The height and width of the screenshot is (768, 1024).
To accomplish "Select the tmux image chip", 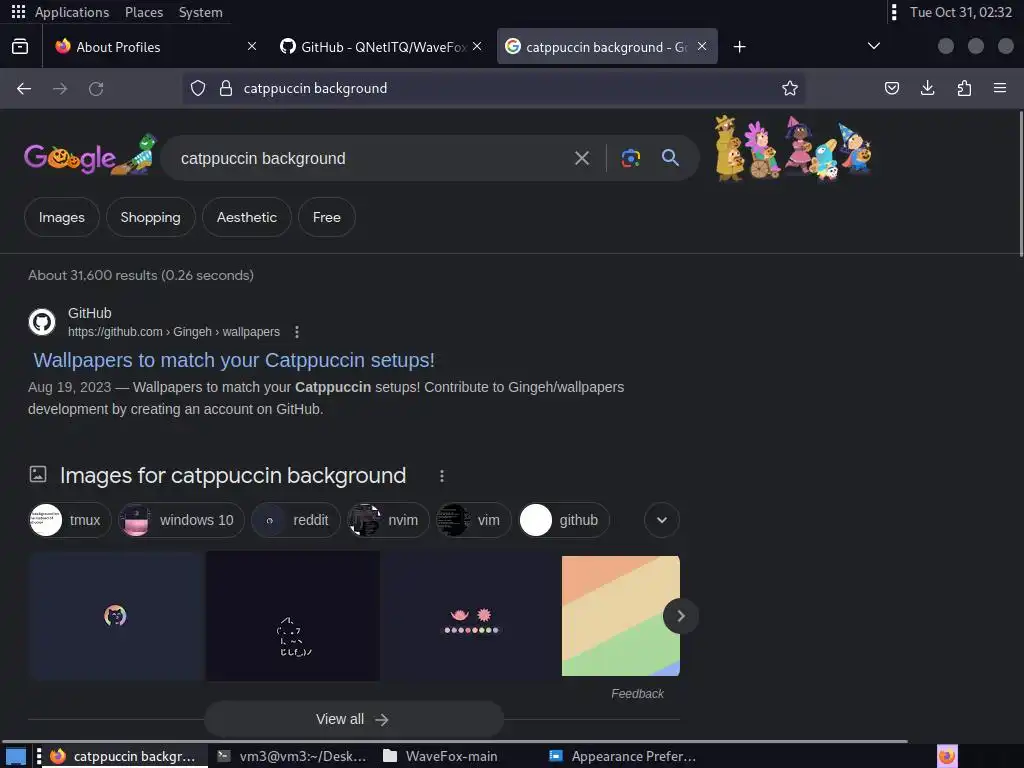I will 70,520.
